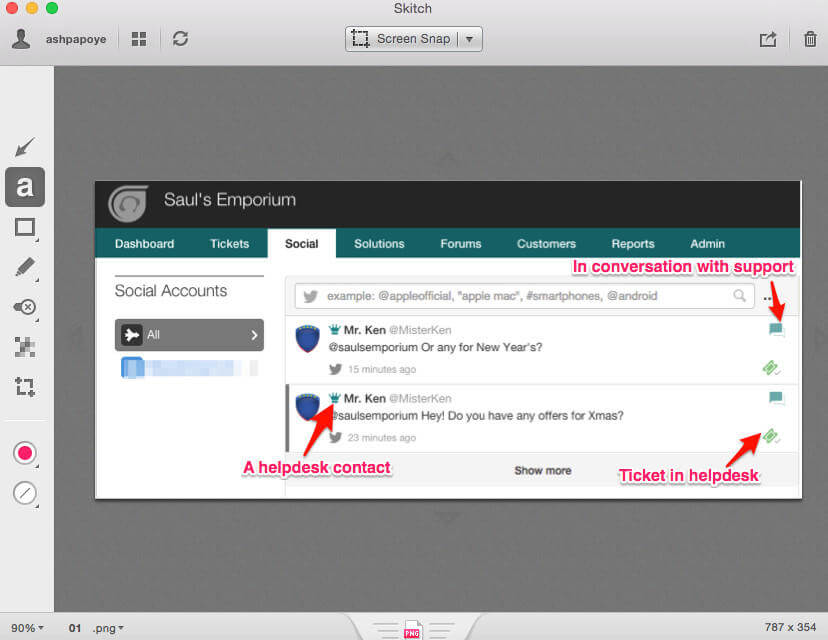Select the Pixelate blur tool
This screenshot has height=640, width=828.
(25, 347)
